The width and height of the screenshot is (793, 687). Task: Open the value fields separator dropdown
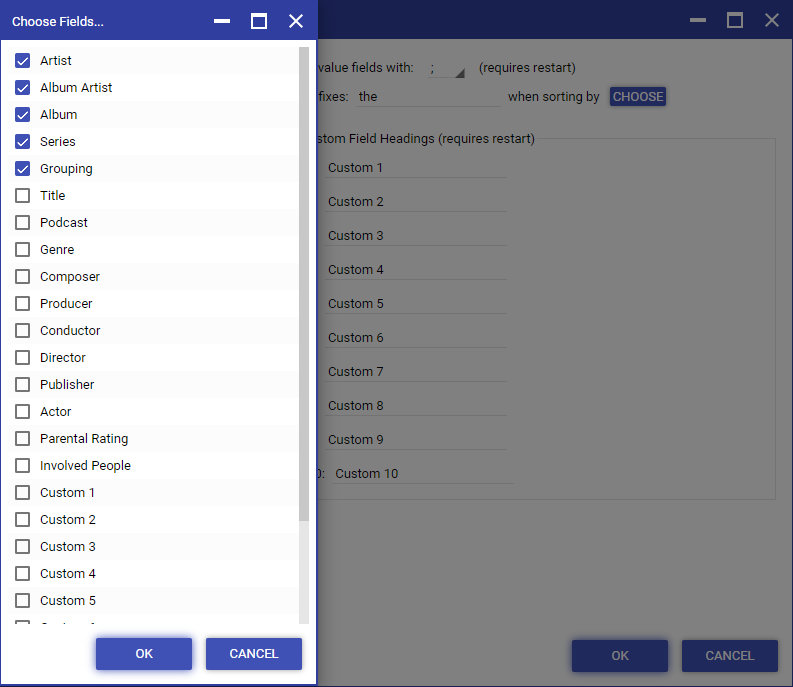tap(446, 69)
